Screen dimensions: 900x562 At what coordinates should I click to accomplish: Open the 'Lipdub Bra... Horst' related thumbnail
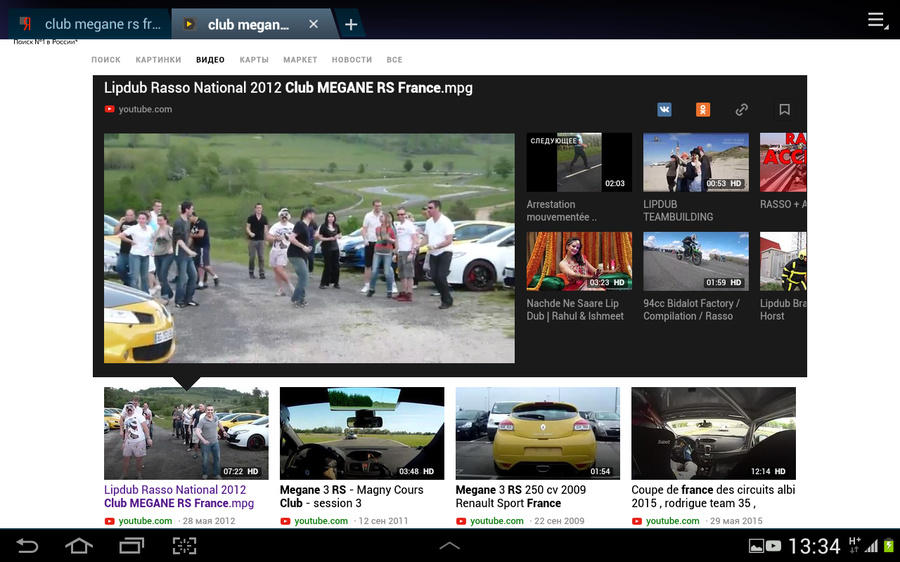(x=783, y=261)
